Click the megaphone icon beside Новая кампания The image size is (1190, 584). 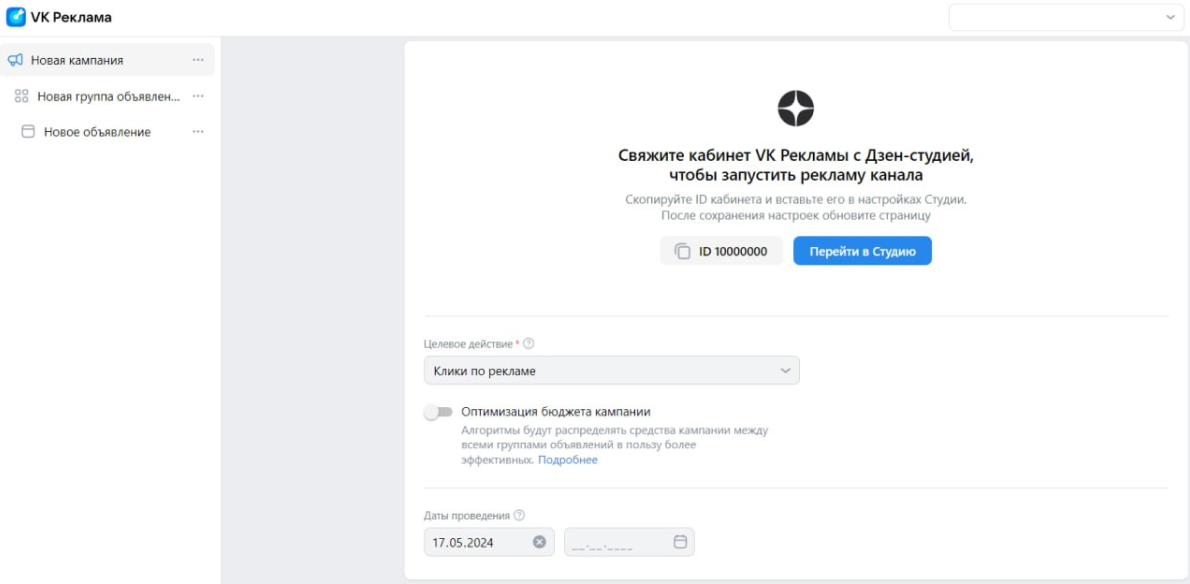(x=15, y=60)
